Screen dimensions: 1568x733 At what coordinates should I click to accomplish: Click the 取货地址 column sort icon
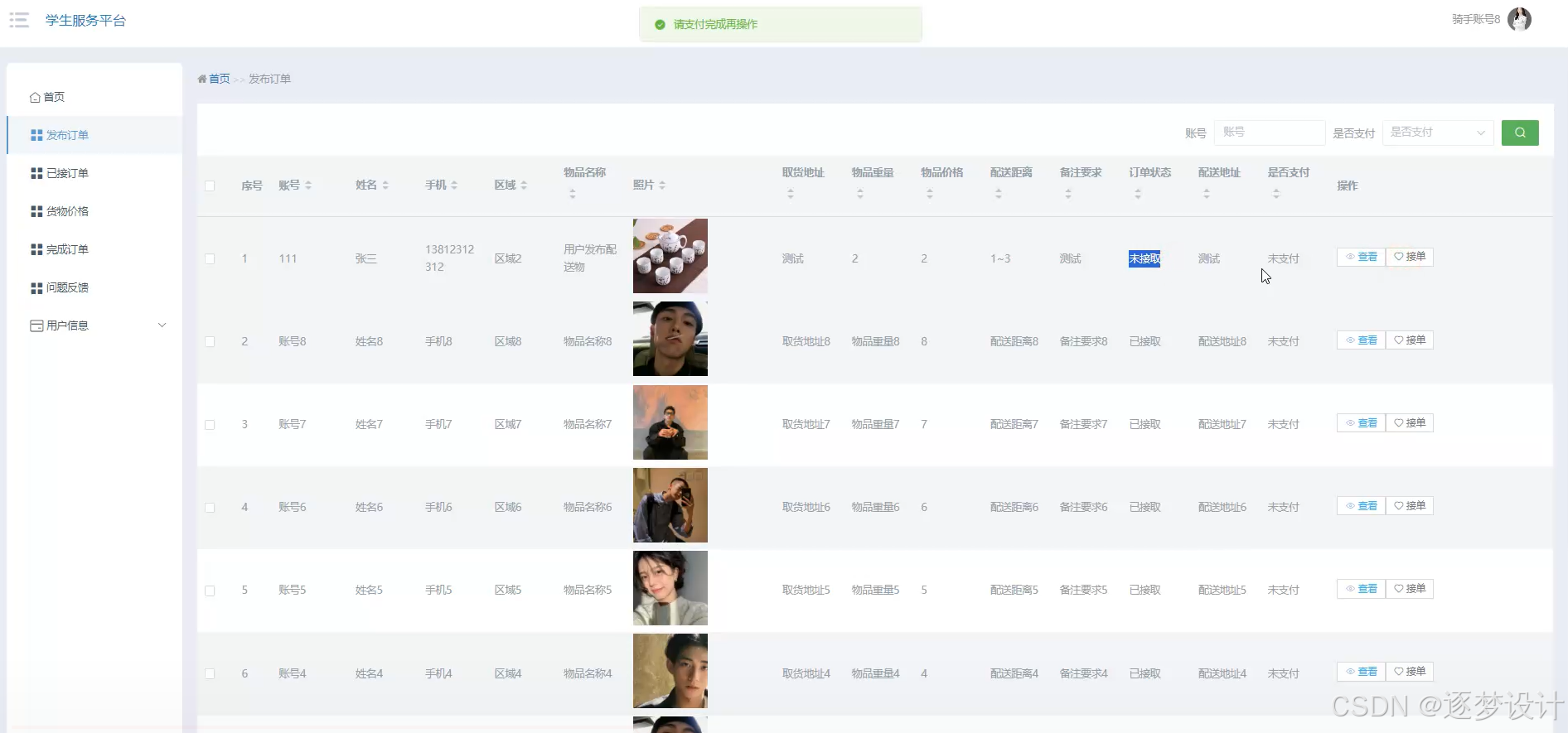click(x=791, y=194)
